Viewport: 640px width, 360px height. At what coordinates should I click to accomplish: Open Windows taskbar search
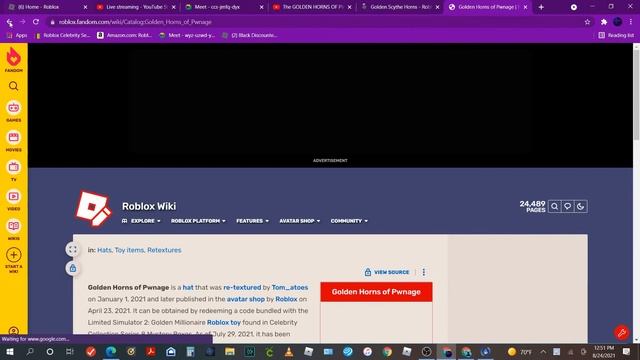point(30,351)
